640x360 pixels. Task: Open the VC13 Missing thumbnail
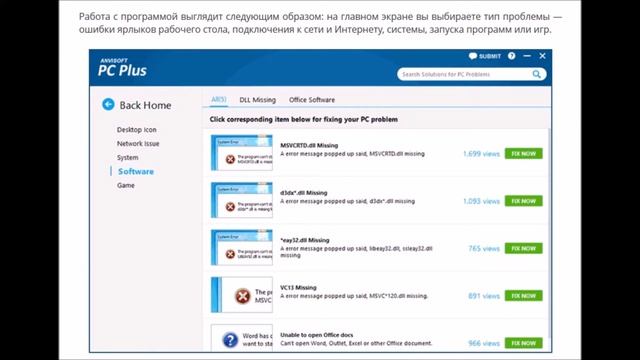point(242,295)
